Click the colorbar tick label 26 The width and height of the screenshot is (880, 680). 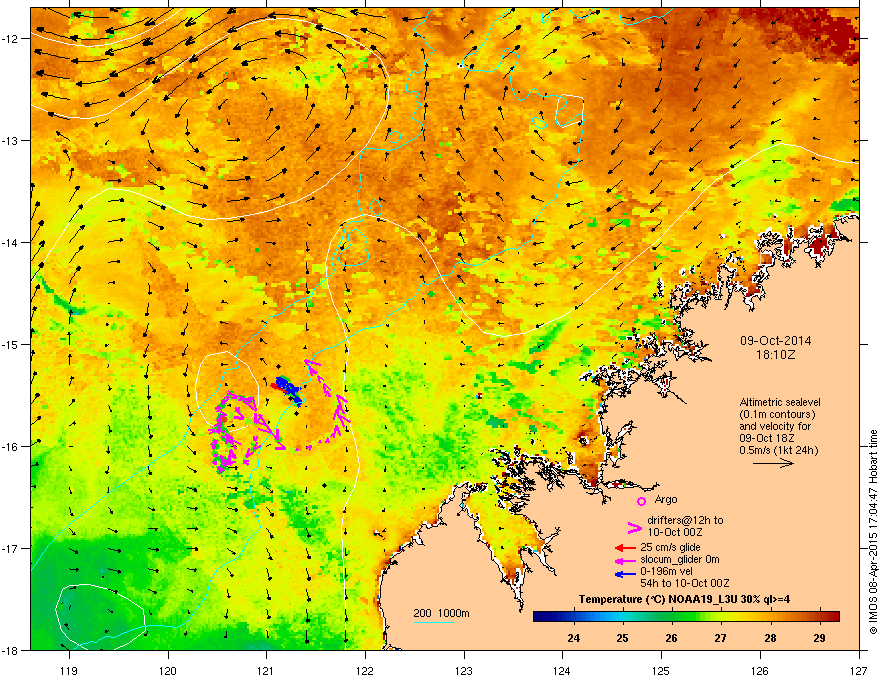pos(671,638)
